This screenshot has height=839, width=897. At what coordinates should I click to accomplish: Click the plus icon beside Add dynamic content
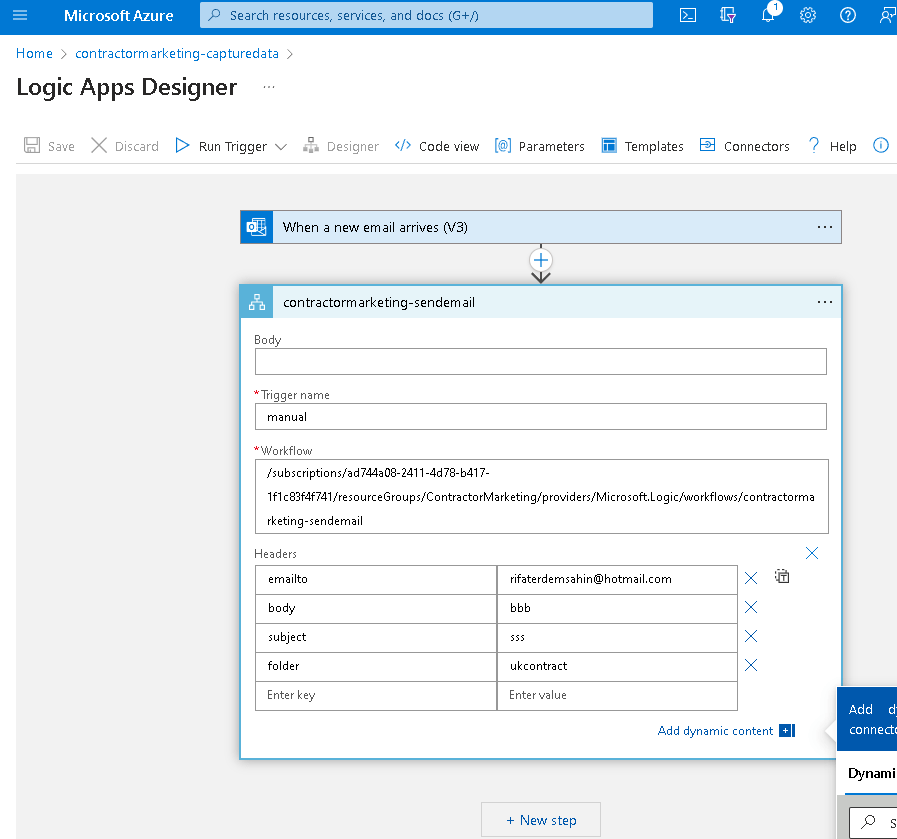coord(787,730)
